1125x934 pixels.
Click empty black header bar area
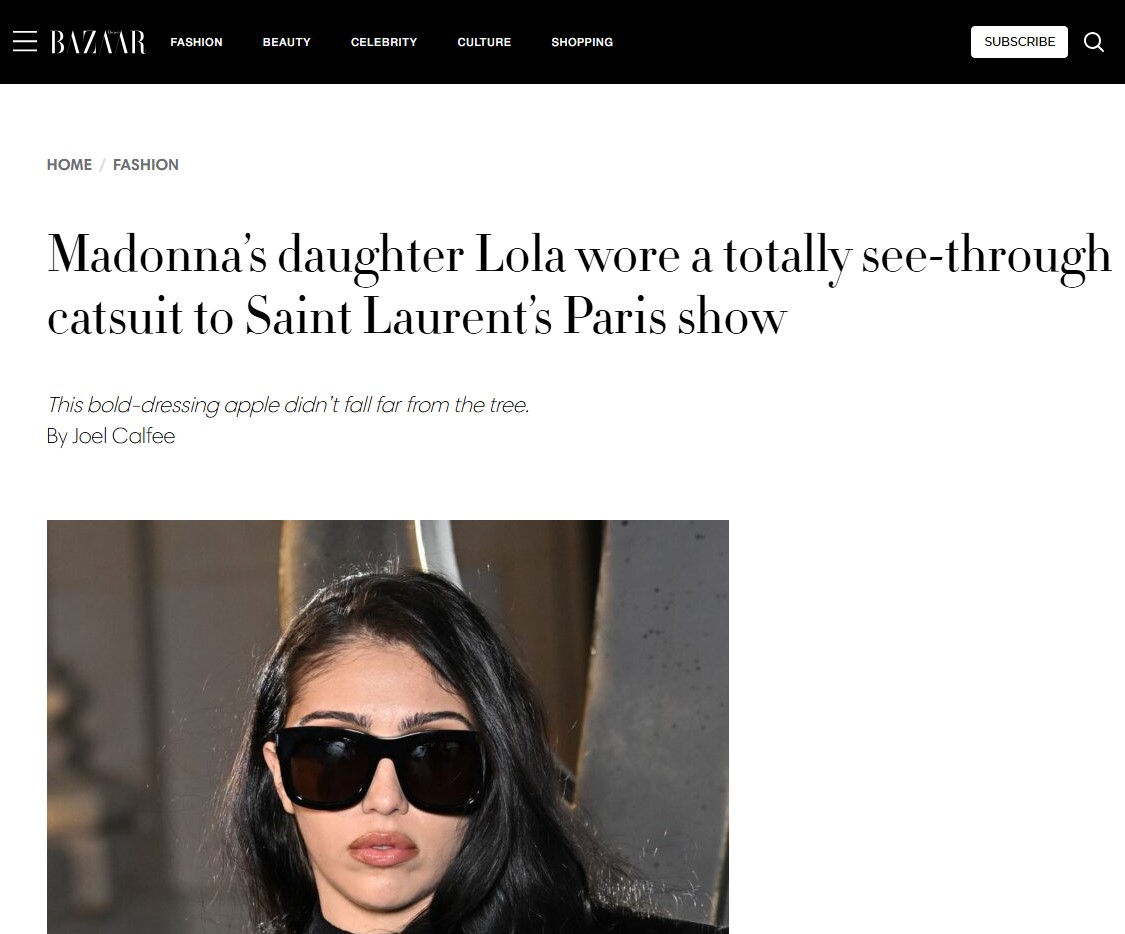tap(789, 42)
